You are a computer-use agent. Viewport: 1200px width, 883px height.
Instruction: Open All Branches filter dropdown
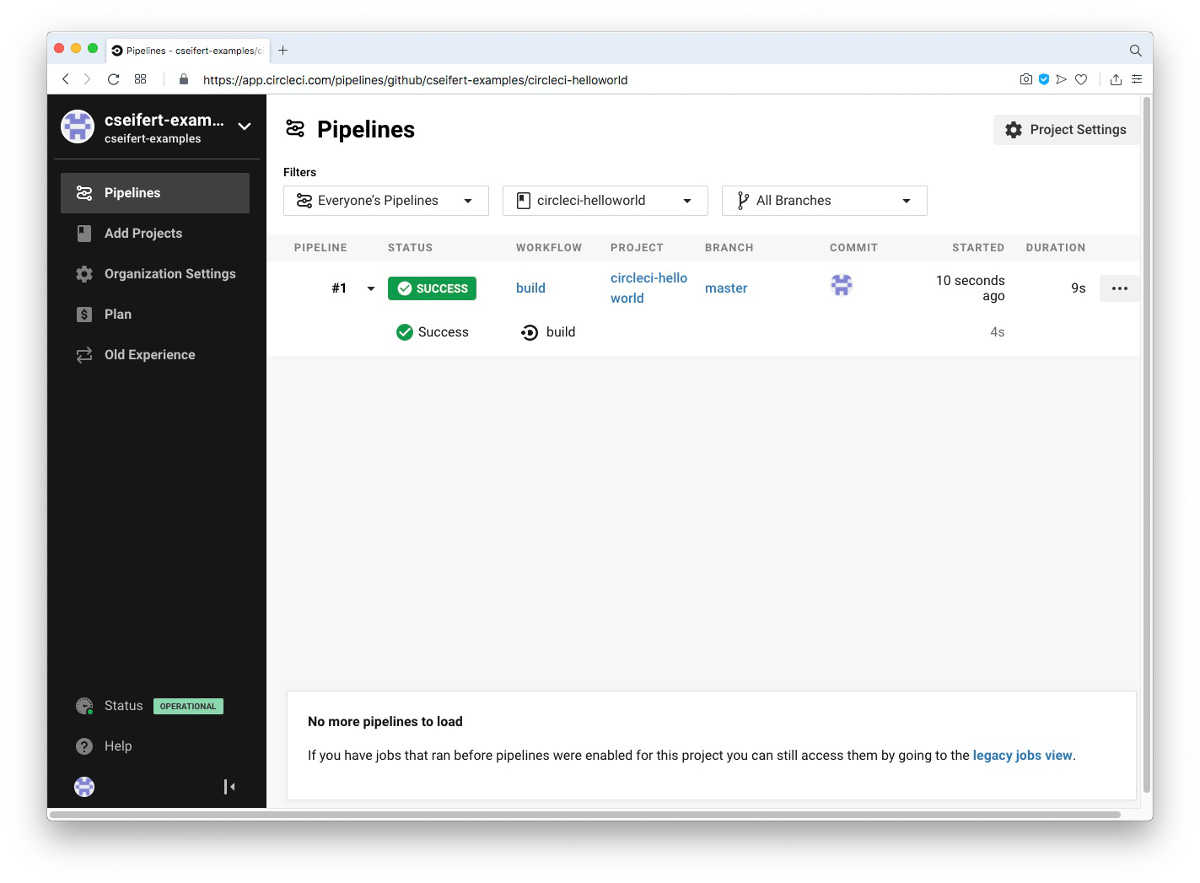tap(825, 201)
